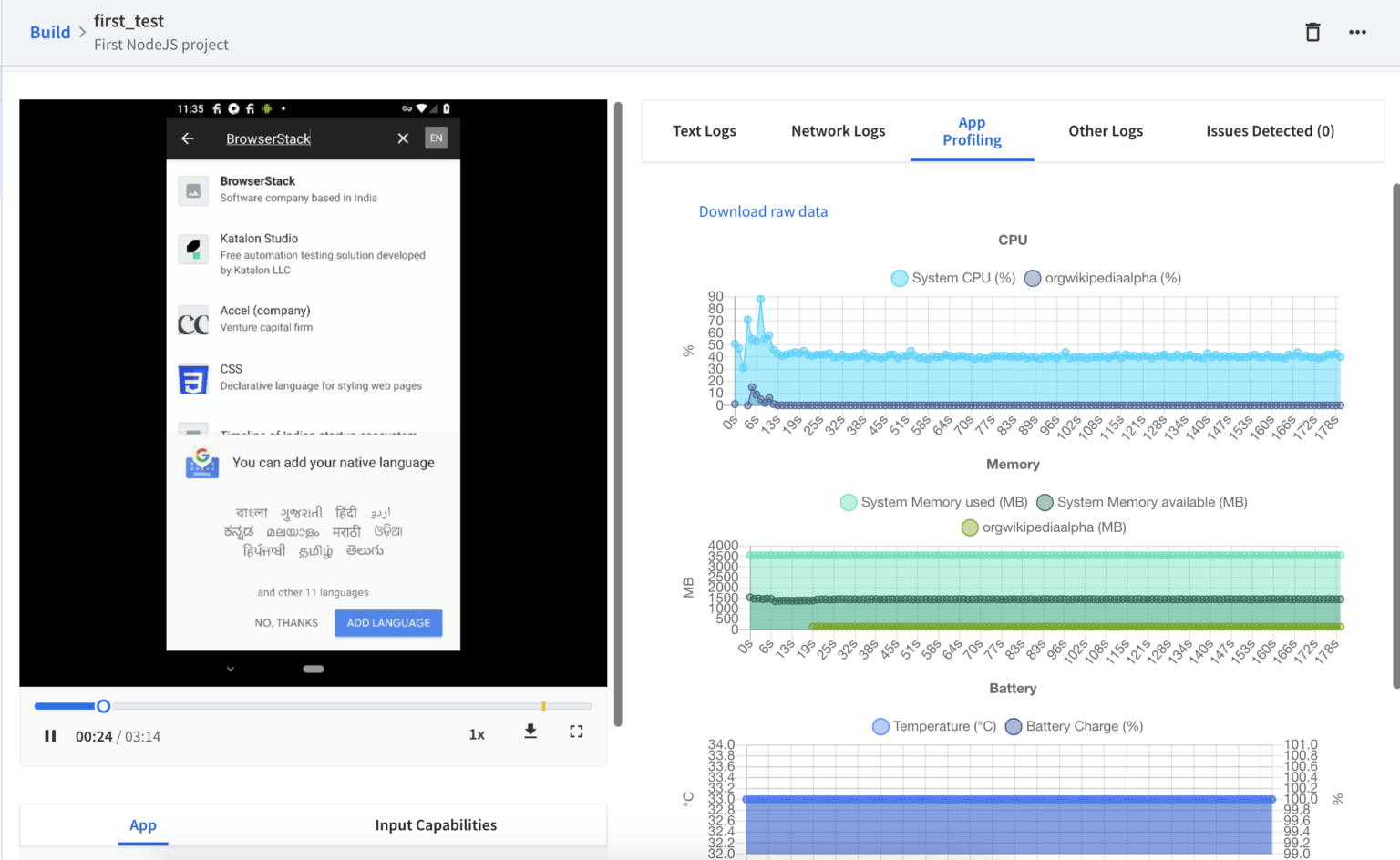Click the Gboard icon in the language prompt

(x=202, y=463)
